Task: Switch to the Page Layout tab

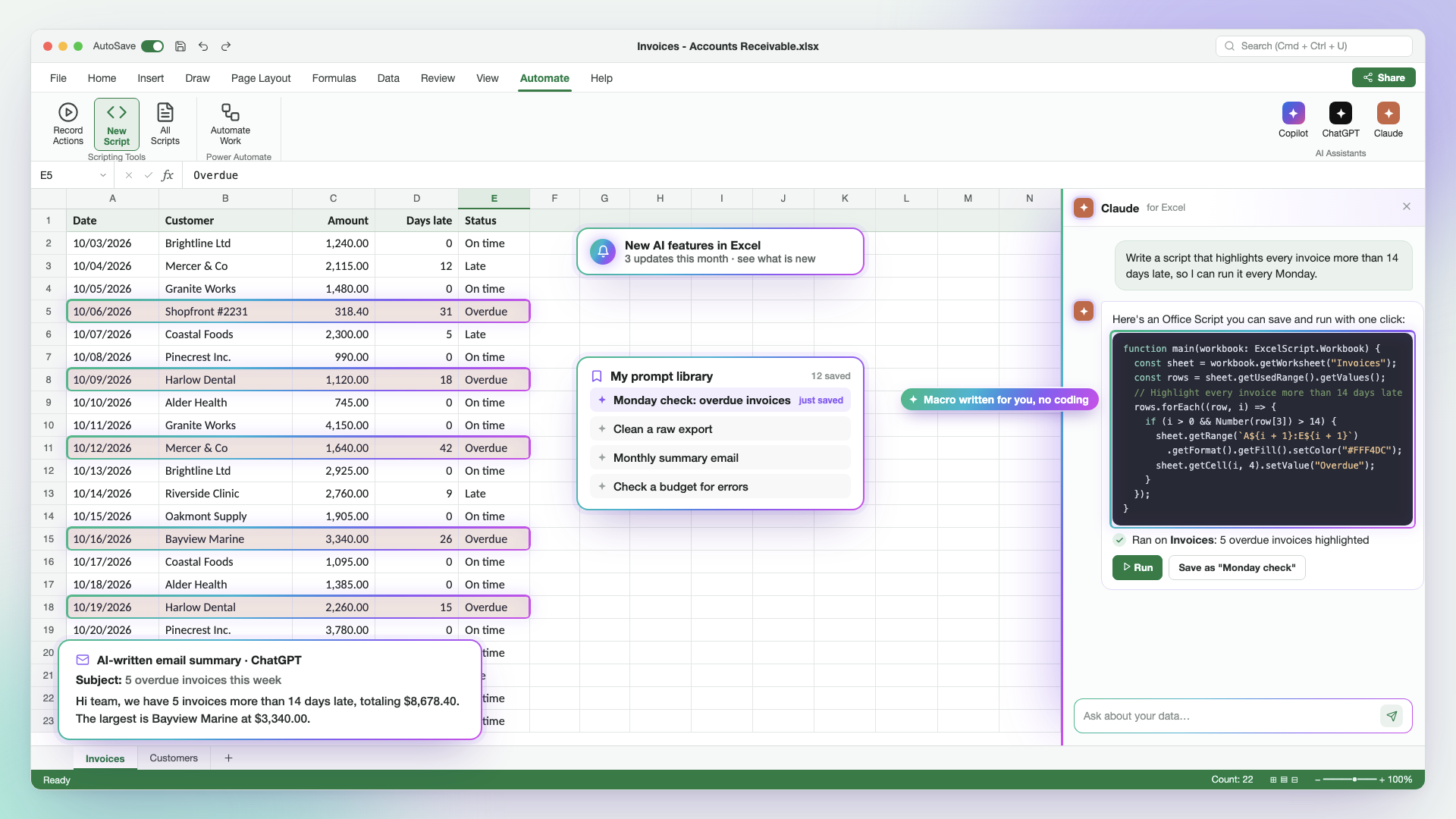Action: pyautogui.click(x=261, y=78)
